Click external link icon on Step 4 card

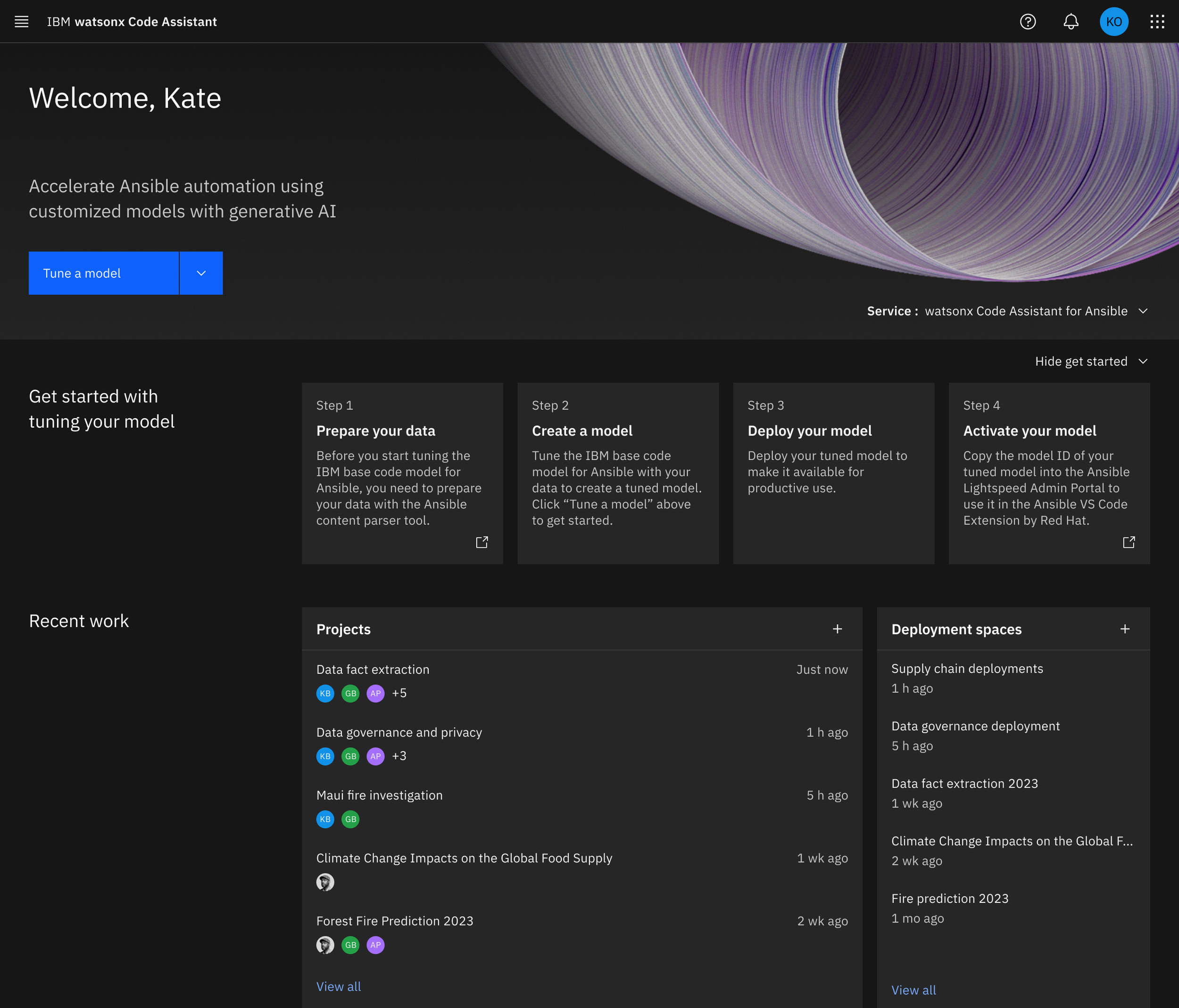1129,542
